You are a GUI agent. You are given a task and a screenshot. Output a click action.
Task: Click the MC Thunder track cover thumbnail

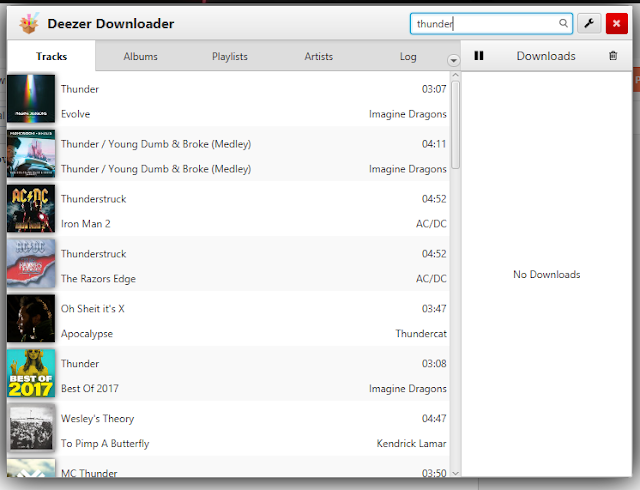[31, 468]
